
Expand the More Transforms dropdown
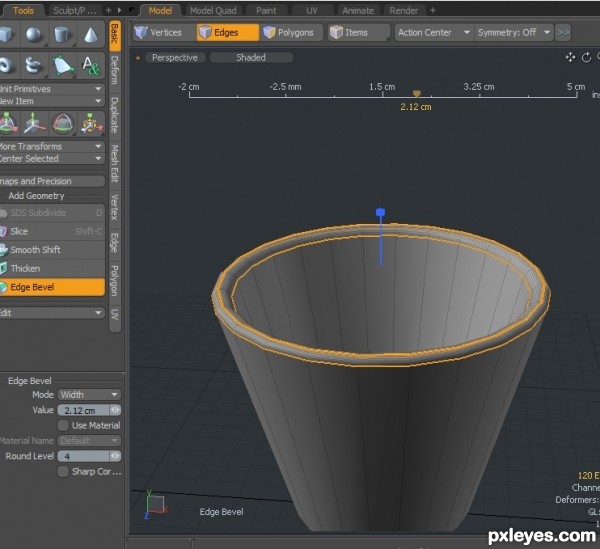pos(52,147)
